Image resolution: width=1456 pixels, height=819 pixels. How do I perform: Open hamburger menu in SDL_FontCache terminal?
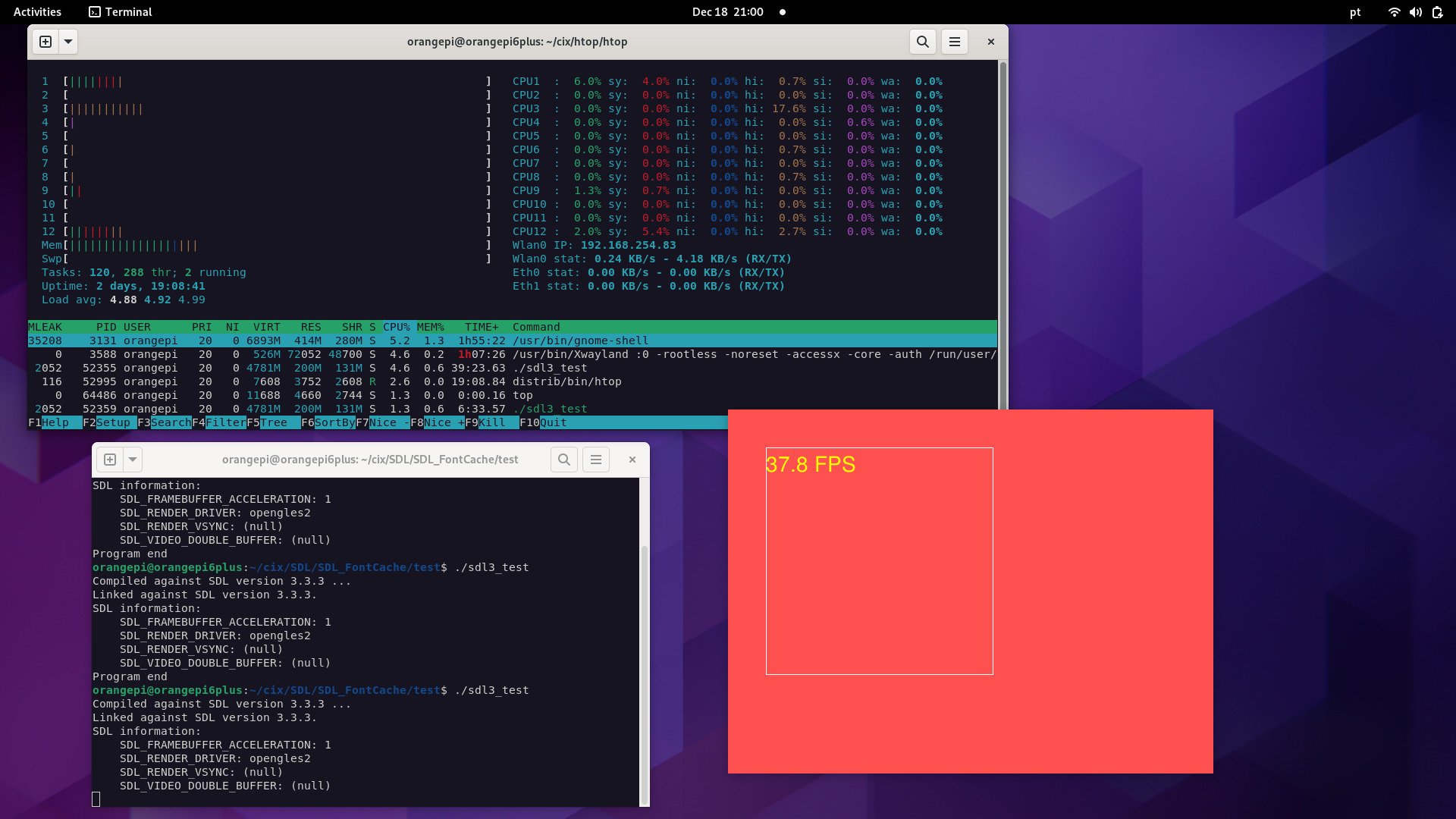pos(596,460)
